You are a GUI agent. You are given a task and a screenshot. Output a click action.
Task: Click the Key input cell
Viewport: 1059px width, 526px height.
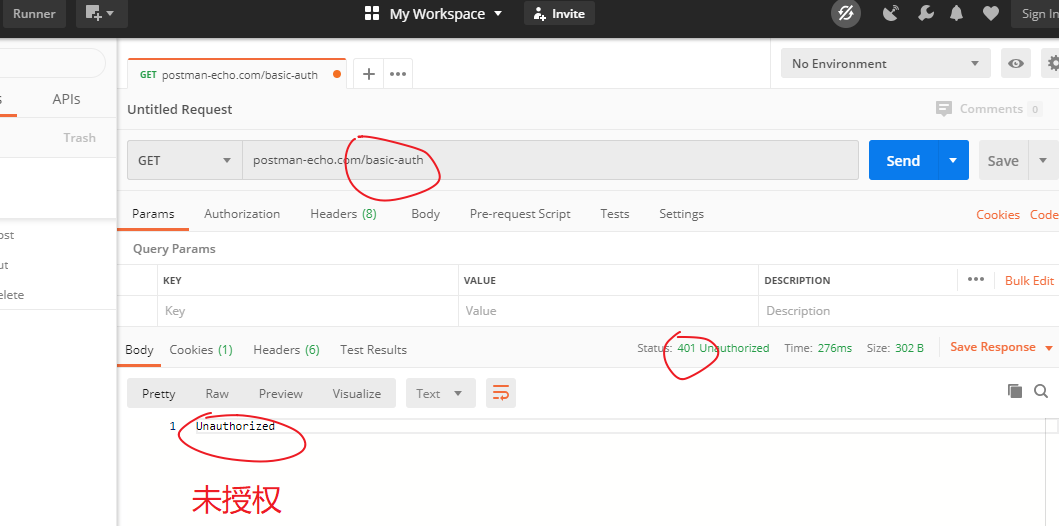307,311
